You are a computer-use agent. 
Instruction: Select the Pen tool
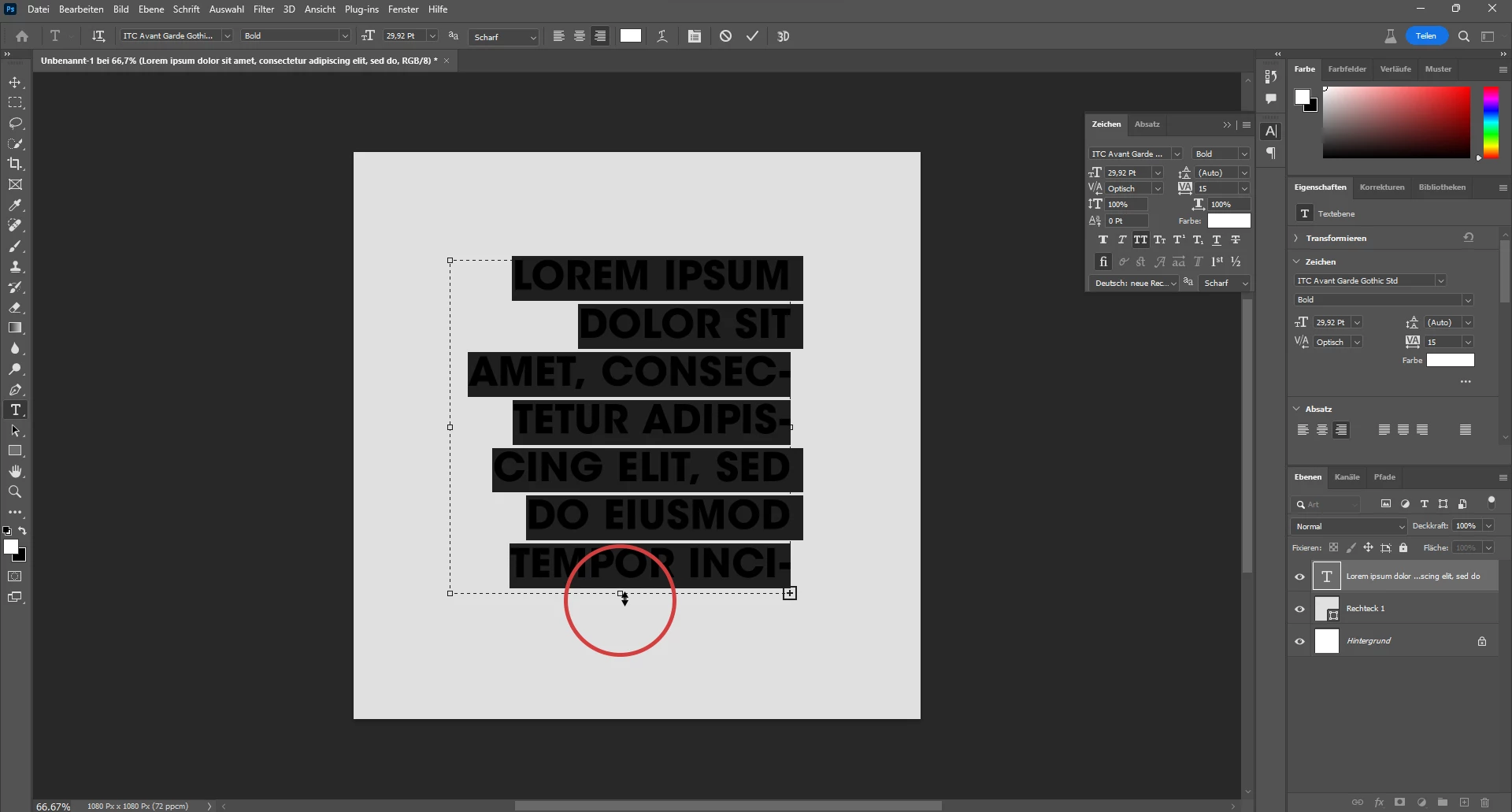click(x=15, y=390)
